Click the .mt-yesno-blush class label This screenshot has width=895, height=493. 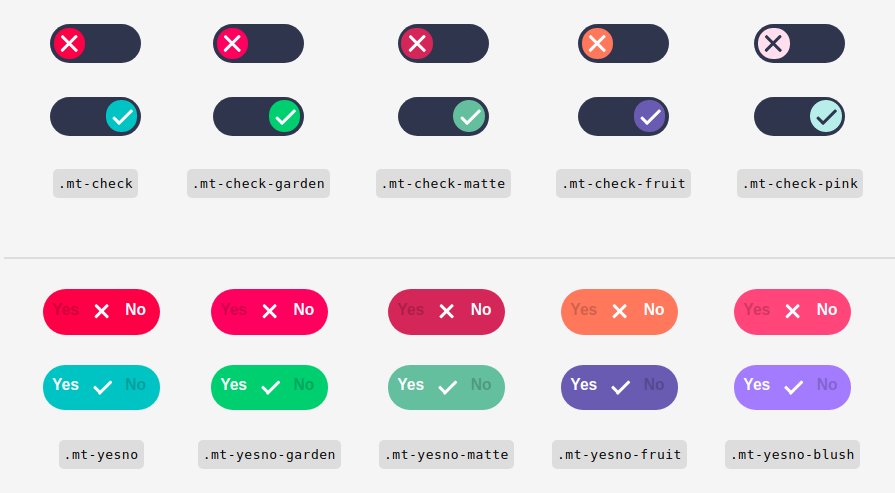coord(792,455)
